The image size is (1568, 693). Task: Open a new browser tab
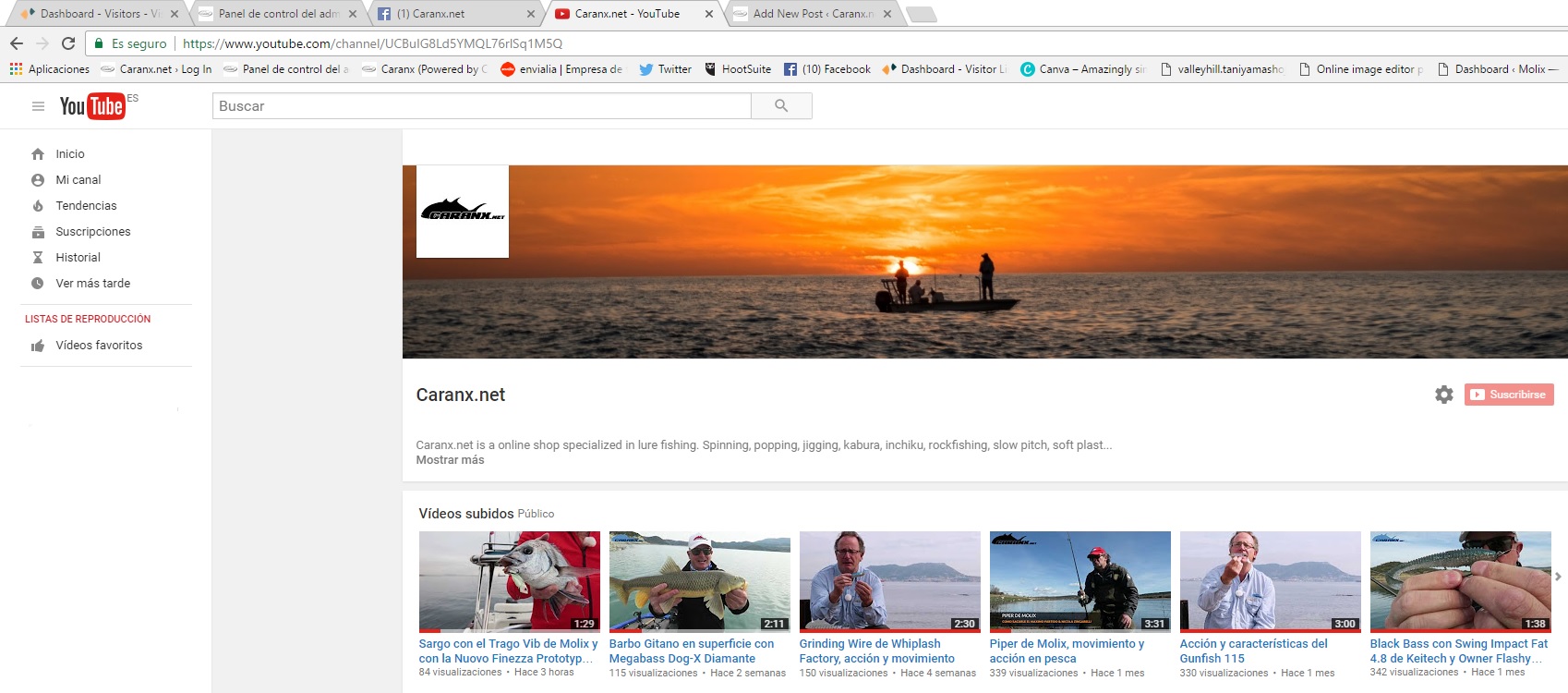[922, 14]
